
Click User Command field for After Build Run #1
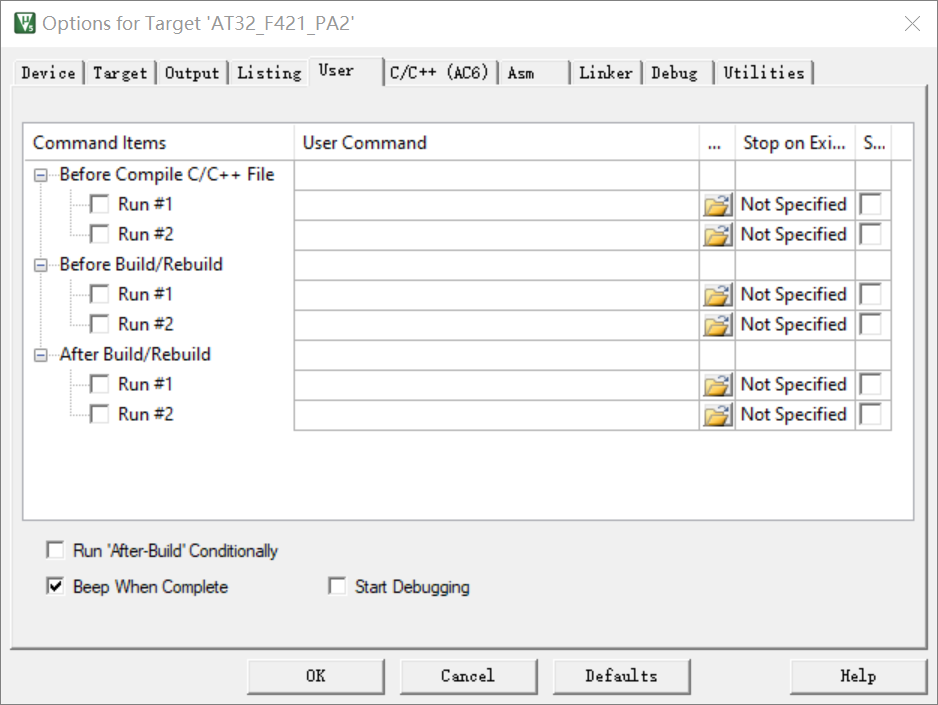click(x=497, y=384)
